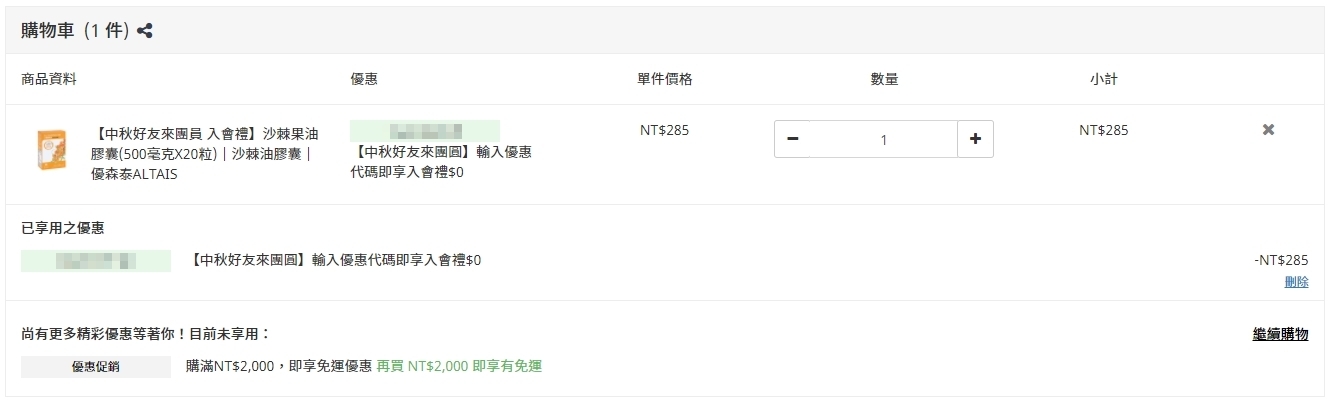Click the 單件價格 column header
This screenshot has height=404, width=1331.
664,79
